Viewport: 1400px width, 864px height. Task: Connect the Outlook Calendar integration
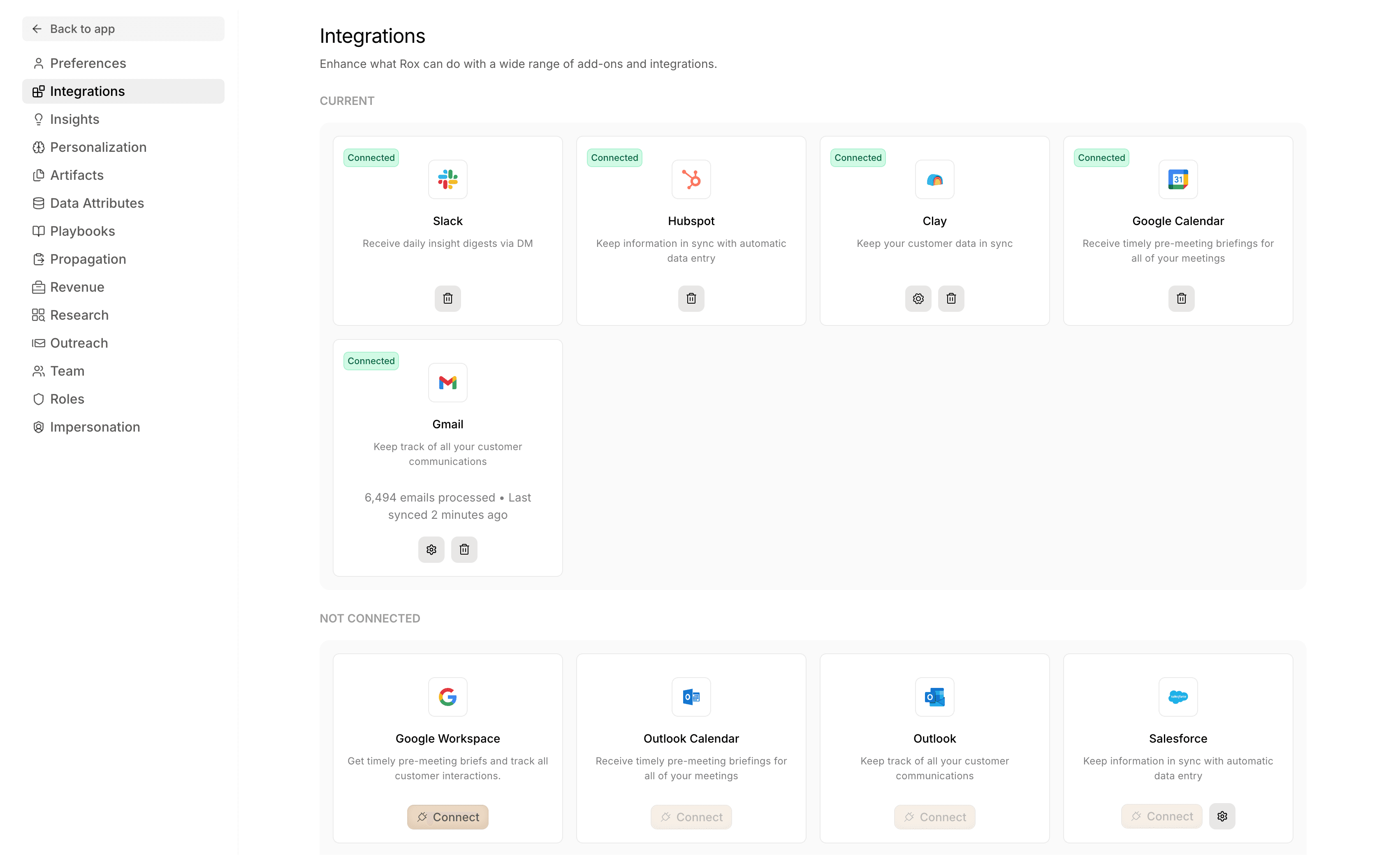691,817
